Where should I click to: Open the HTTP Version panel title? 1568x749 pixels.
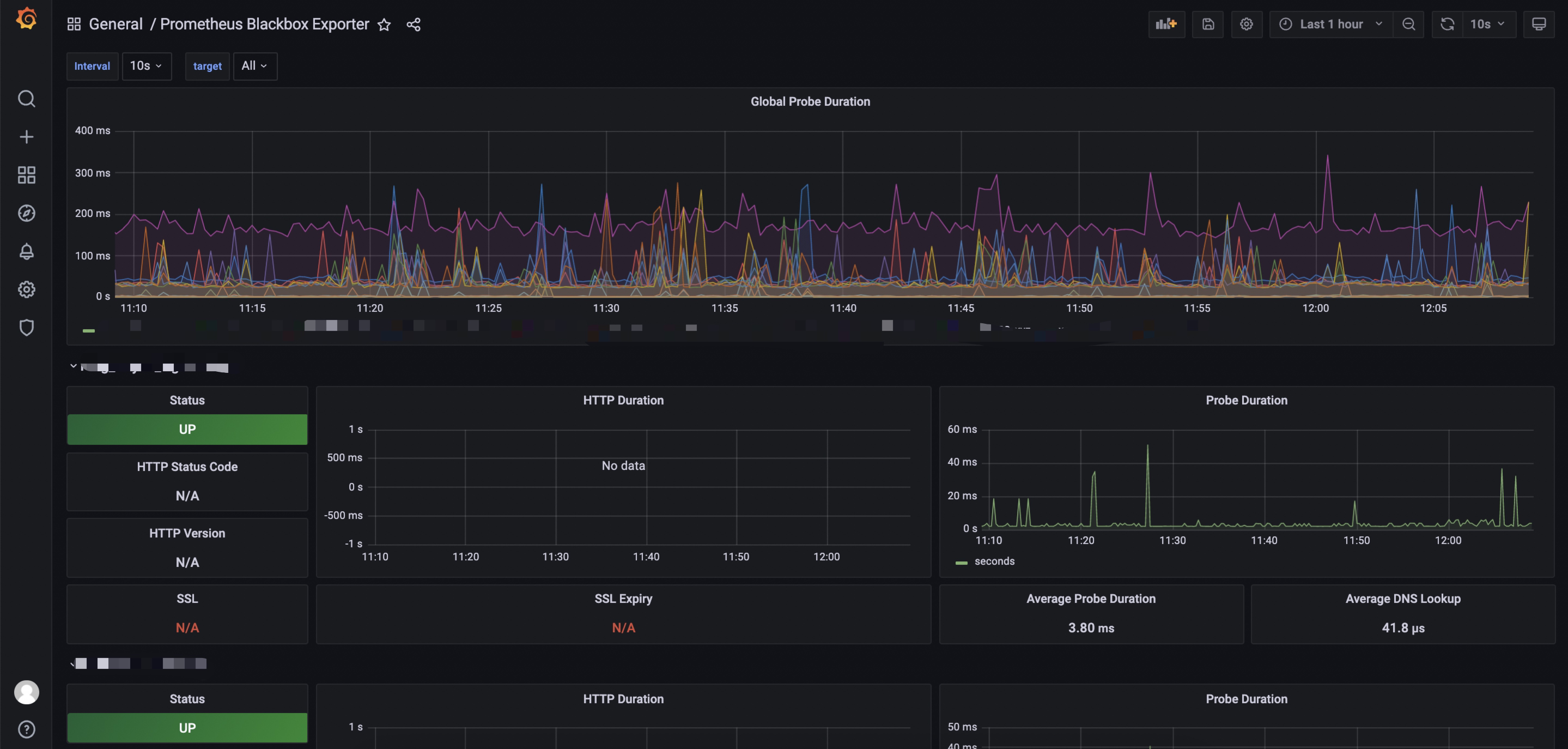(x=187, y=533)
